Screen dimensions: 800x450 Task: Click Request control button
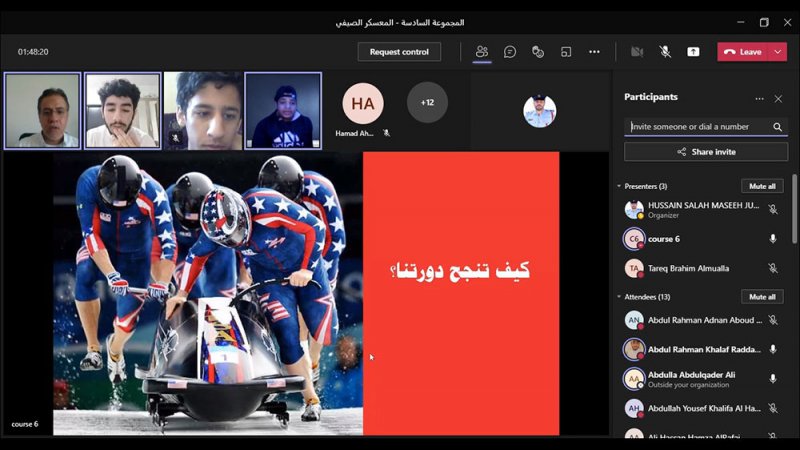(x=399, y=52)
